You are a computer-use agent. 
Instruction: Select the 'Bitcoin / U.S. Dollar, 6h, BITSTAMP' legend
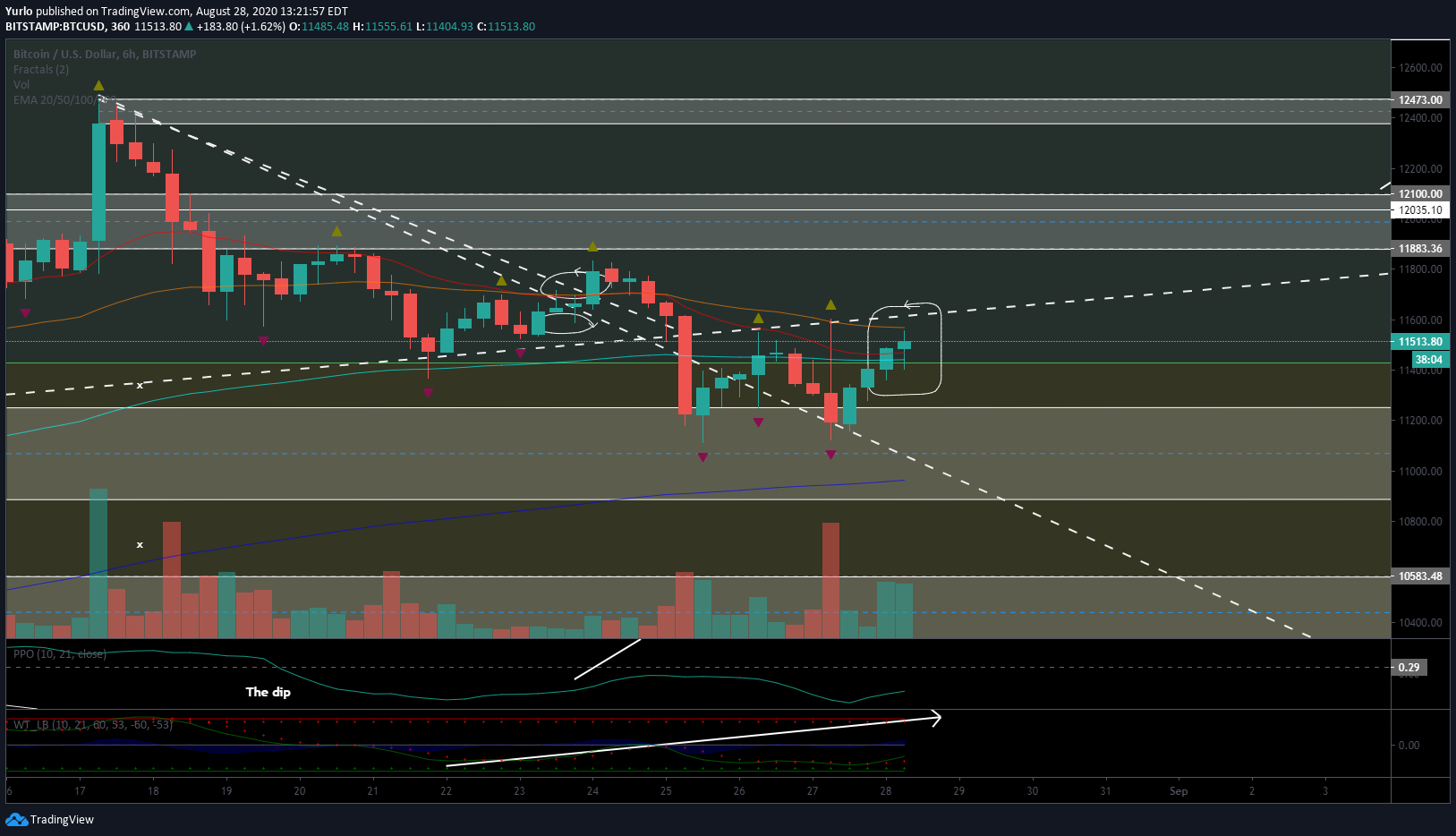[x=105, y=55]
